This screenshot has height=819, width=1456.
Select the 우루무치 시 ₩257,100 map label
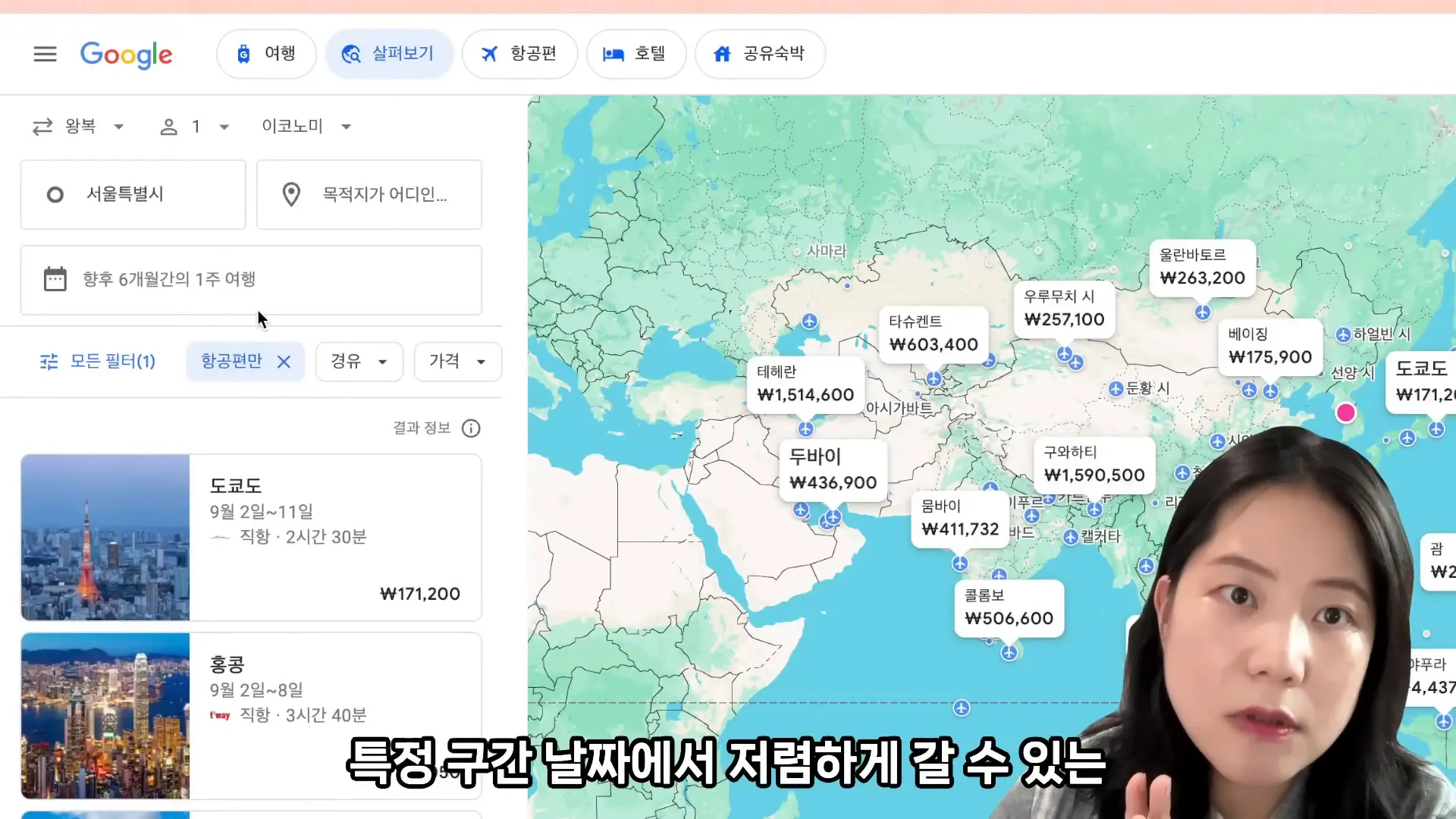pos(1064,309)
